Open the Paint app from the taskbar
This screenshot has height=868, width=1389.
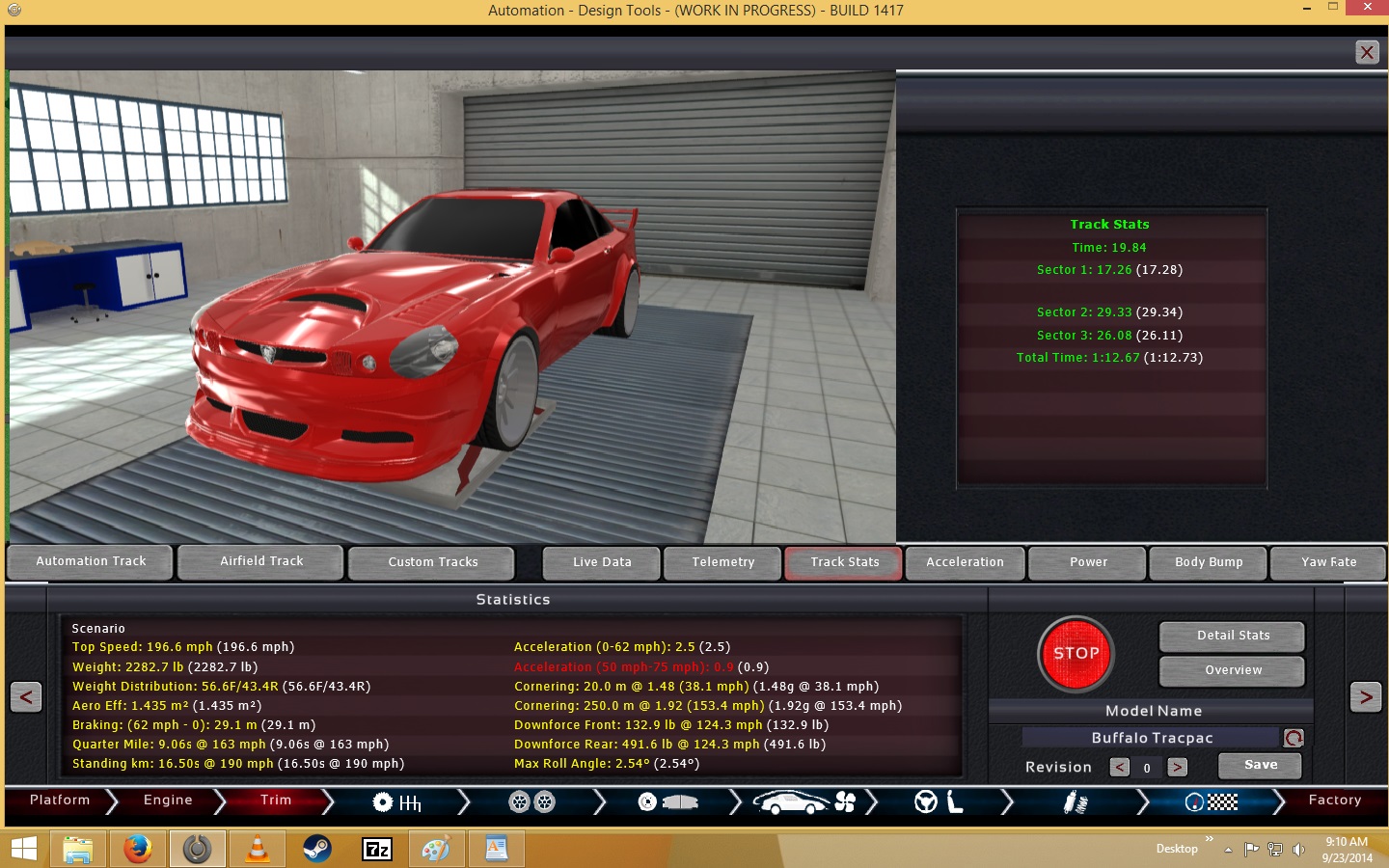tap(436, 849)
